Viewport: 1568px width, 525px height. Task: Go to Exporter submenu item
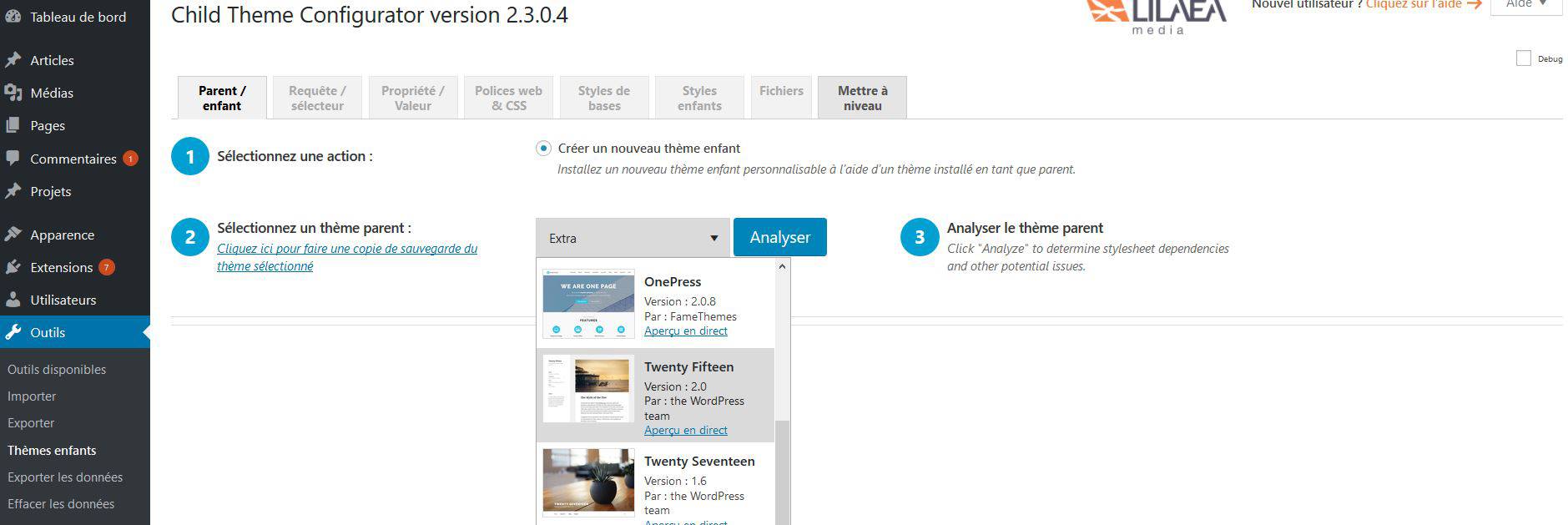pos(31,423)
